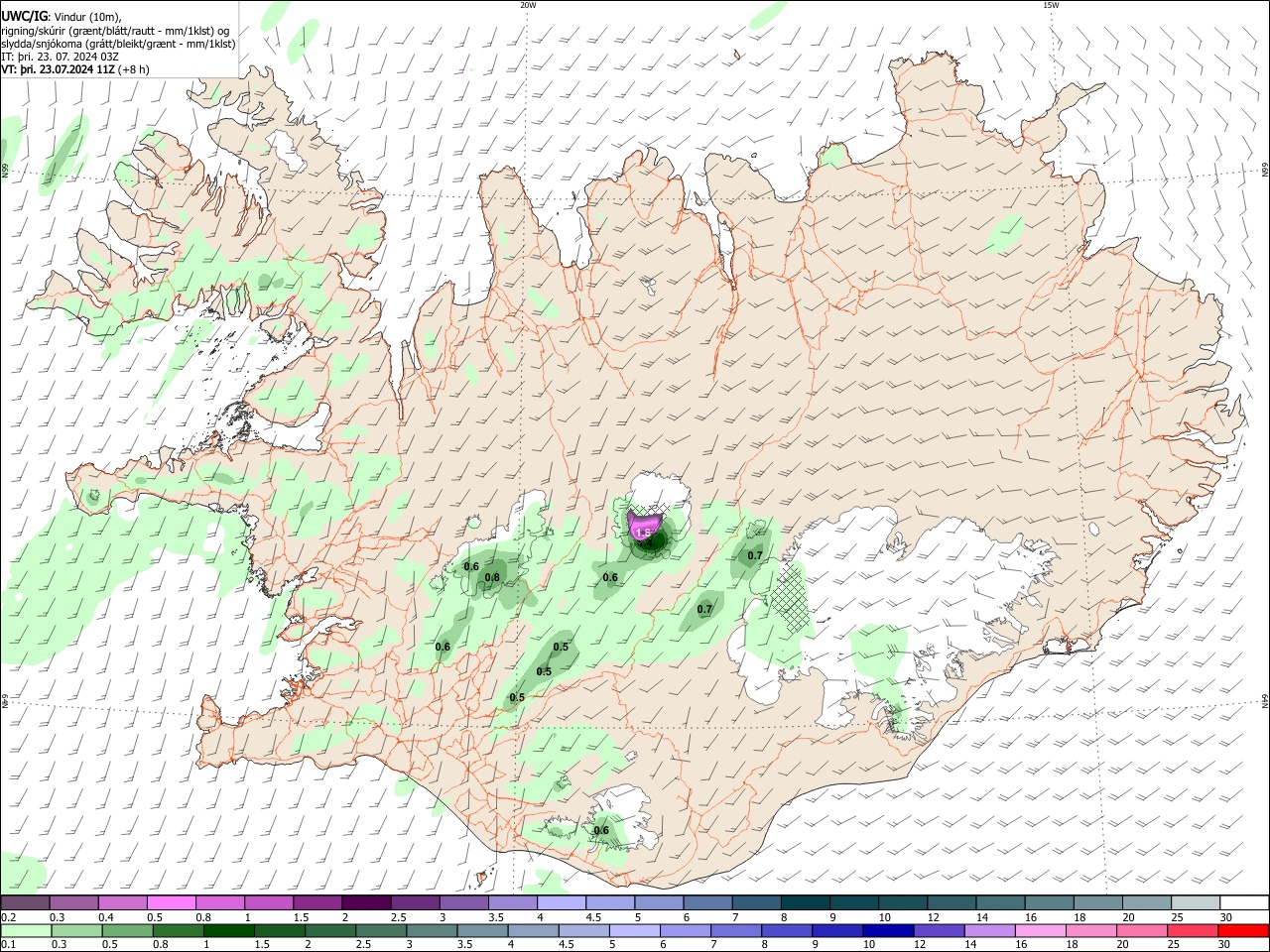This screenshot has width=1270, height=952.
Task: Click the 'rigning/skúrir' rain legend description line
Action: pyautogui.click(x=115, y=31)
